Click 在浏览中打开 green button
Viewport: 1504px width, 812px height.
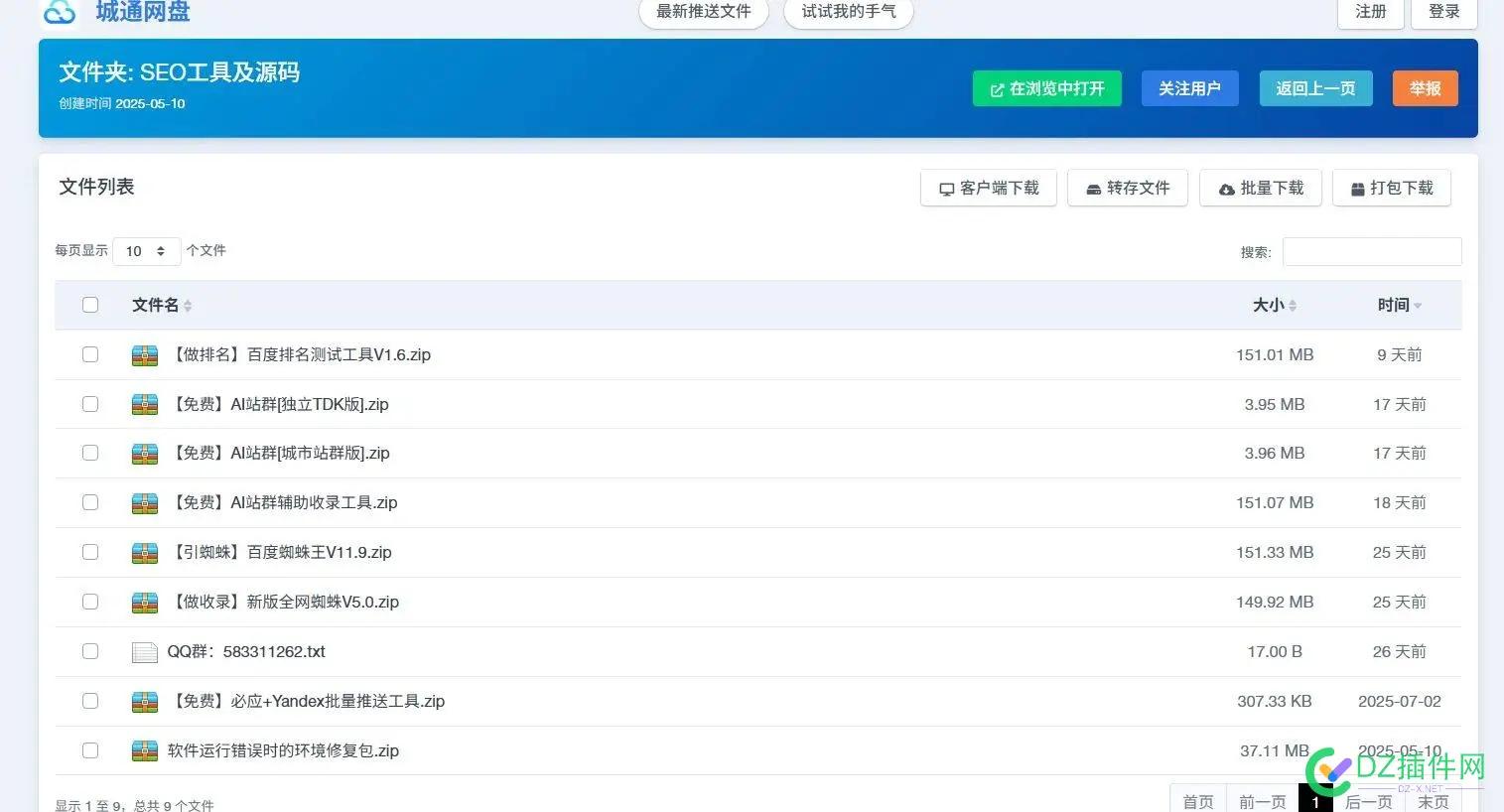coord(1047,88)
